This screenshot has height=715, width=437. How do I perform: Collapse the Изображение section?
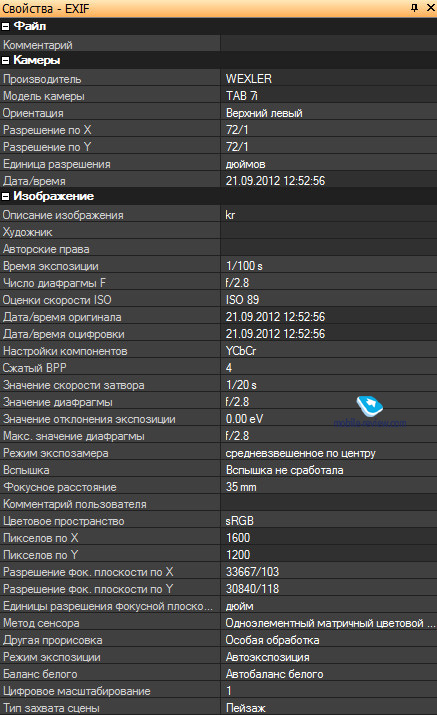5,197
